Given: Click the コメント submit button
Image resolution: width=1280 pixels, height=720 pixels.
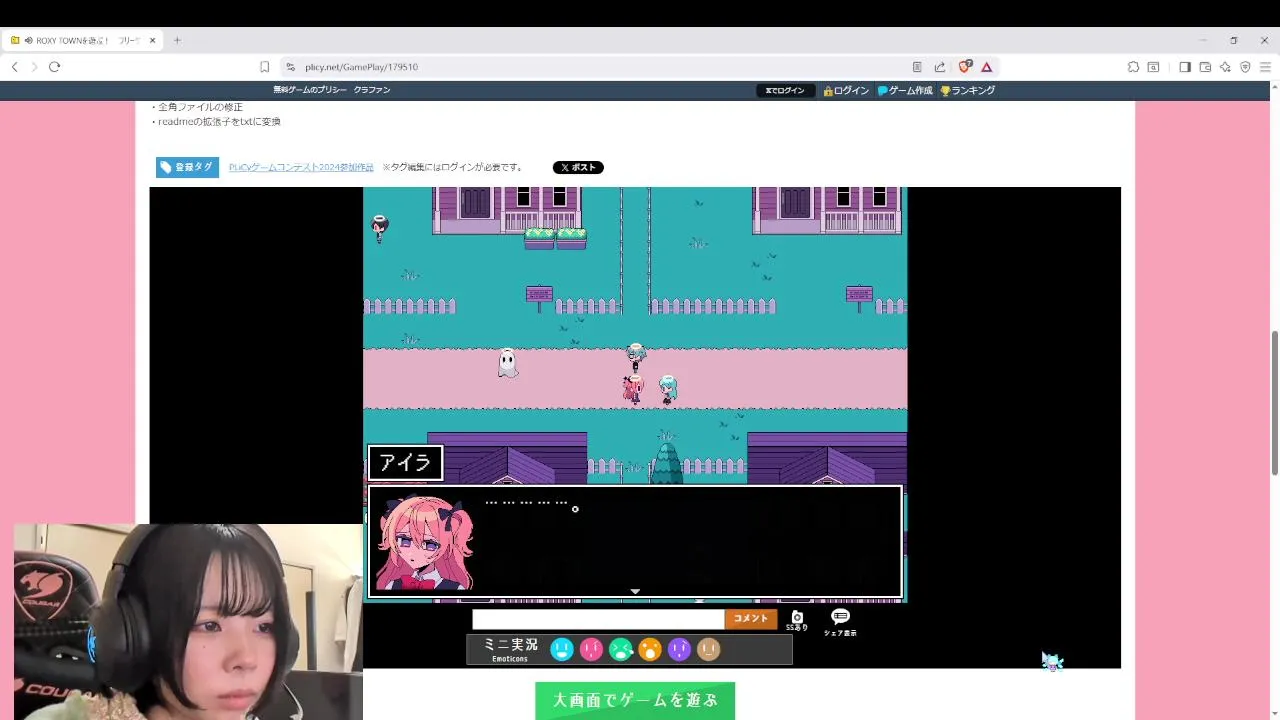Looking at the screenshot, I should 751,619.
